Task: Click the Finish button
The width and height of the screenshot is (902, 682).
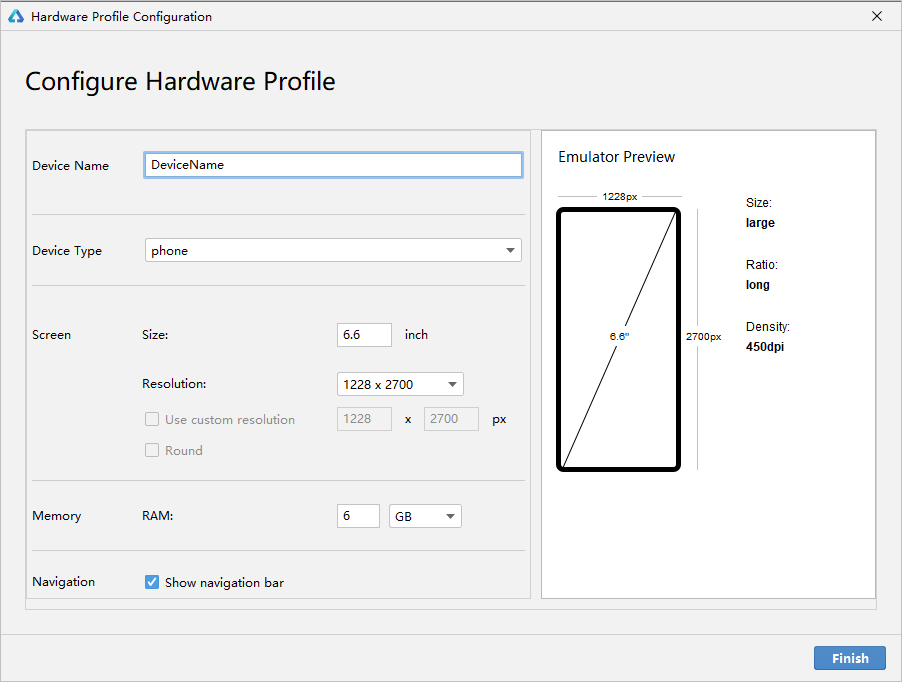Action: (x=850, y=658)
